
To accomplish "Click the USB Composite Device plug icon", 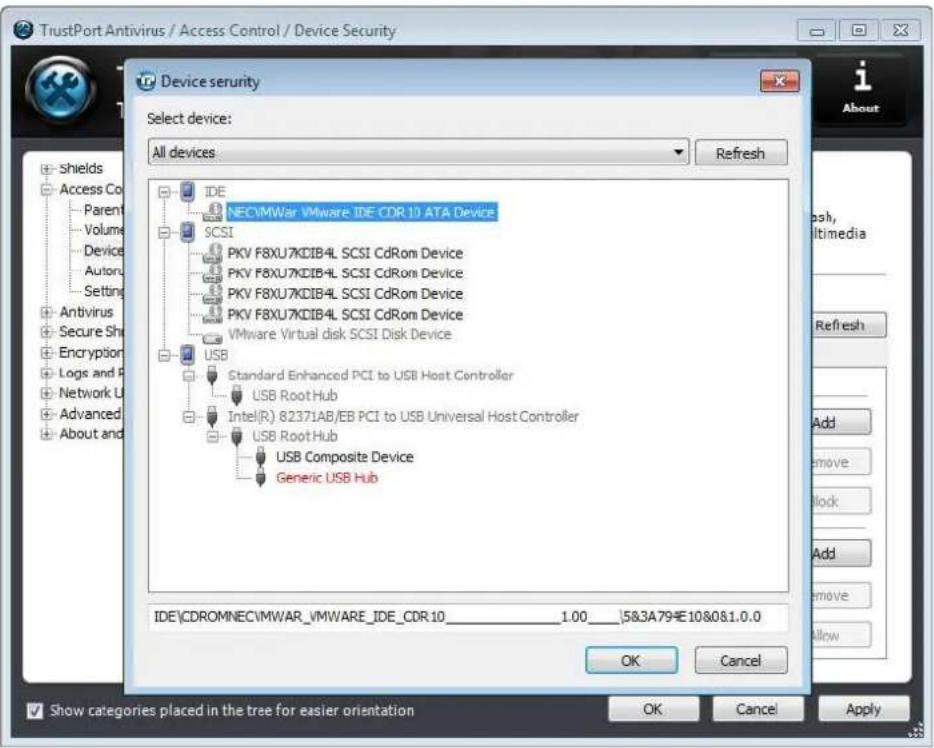I will pyautogui.click(x=260, y=457).
